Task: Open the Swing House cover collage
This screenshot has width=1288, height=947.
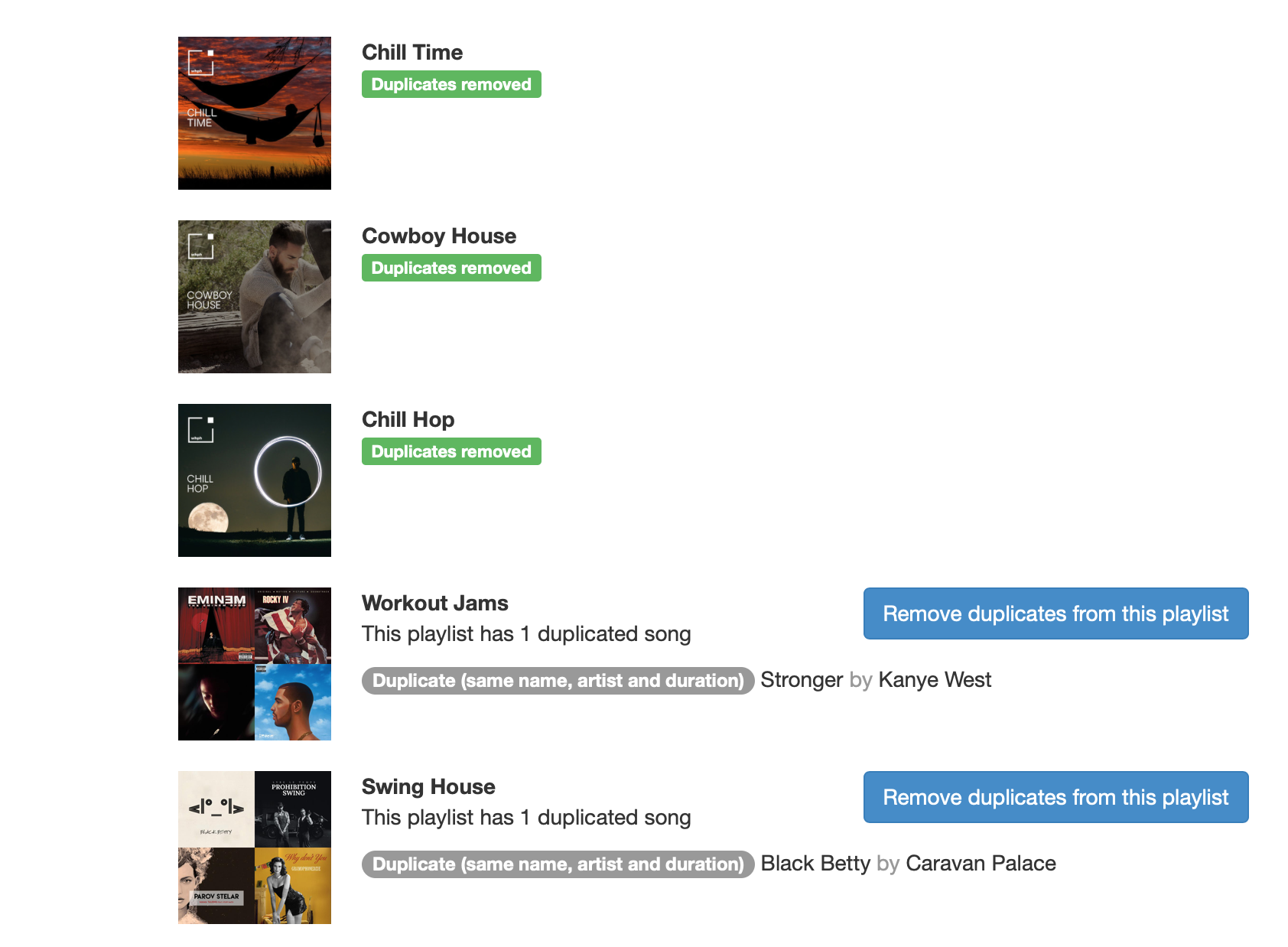Action: tap(255, 848)
